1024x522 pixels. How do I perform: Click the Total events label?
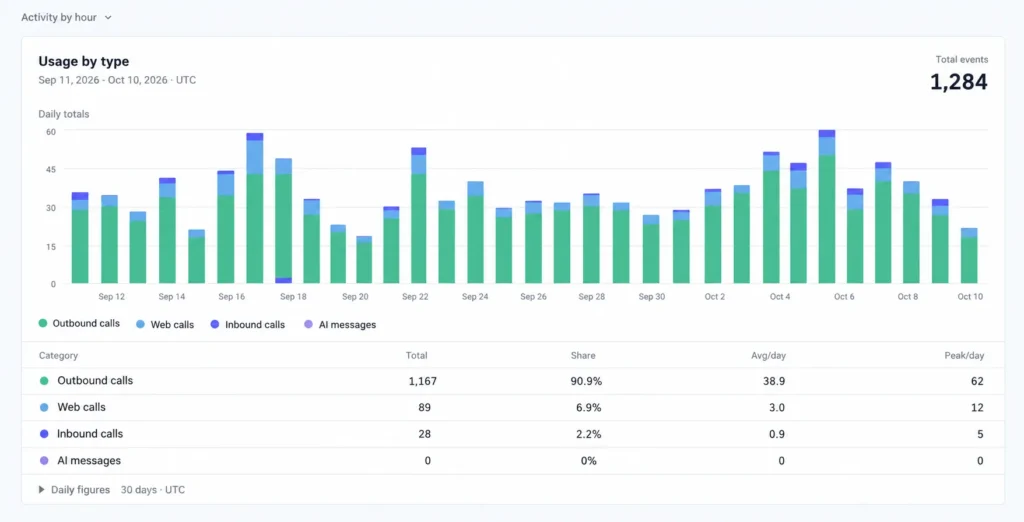(962, 59)
